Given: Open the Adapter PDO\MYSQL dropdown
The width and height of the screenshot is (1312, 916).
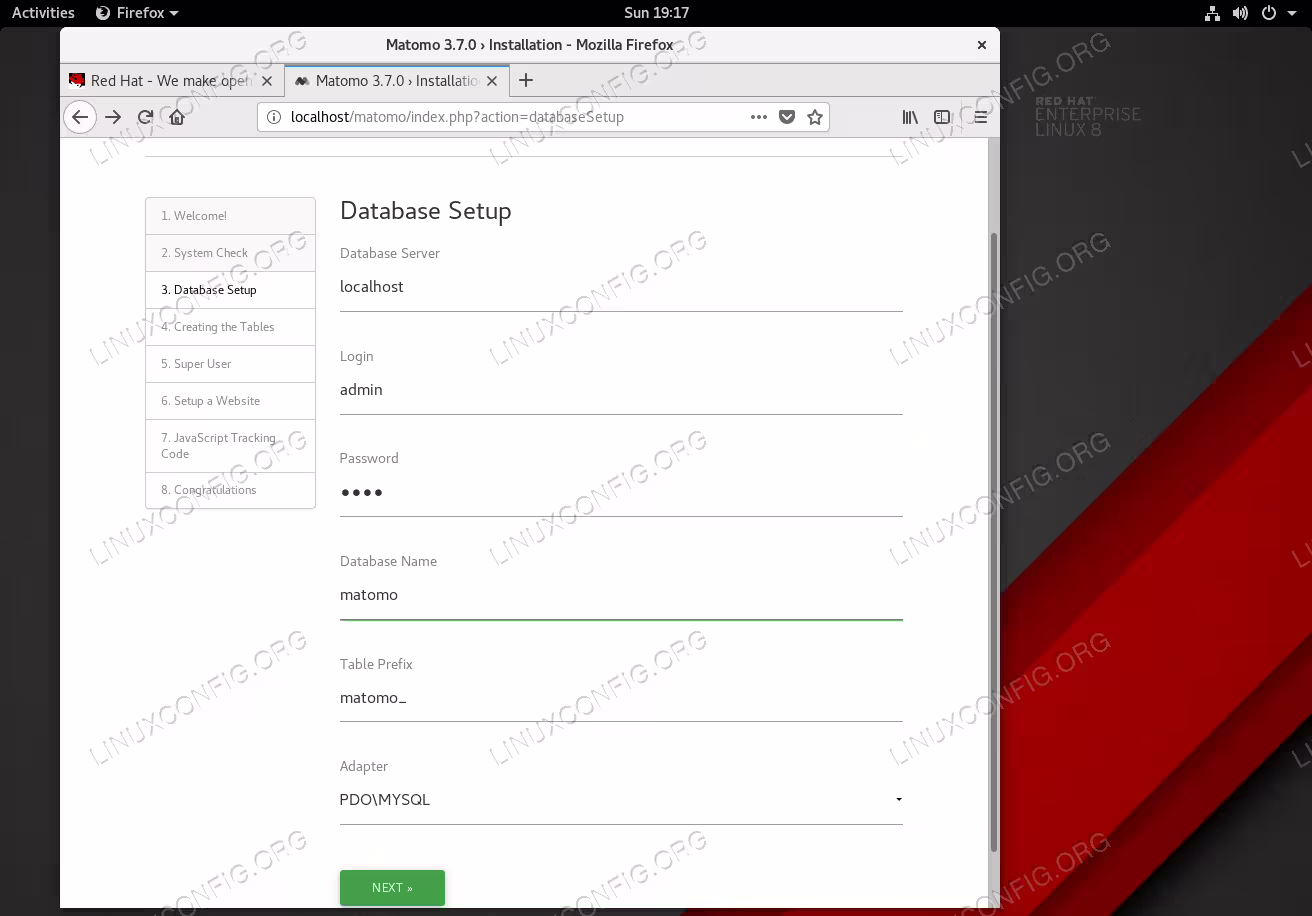Looking at the screenshot, I should pos(621,800).
